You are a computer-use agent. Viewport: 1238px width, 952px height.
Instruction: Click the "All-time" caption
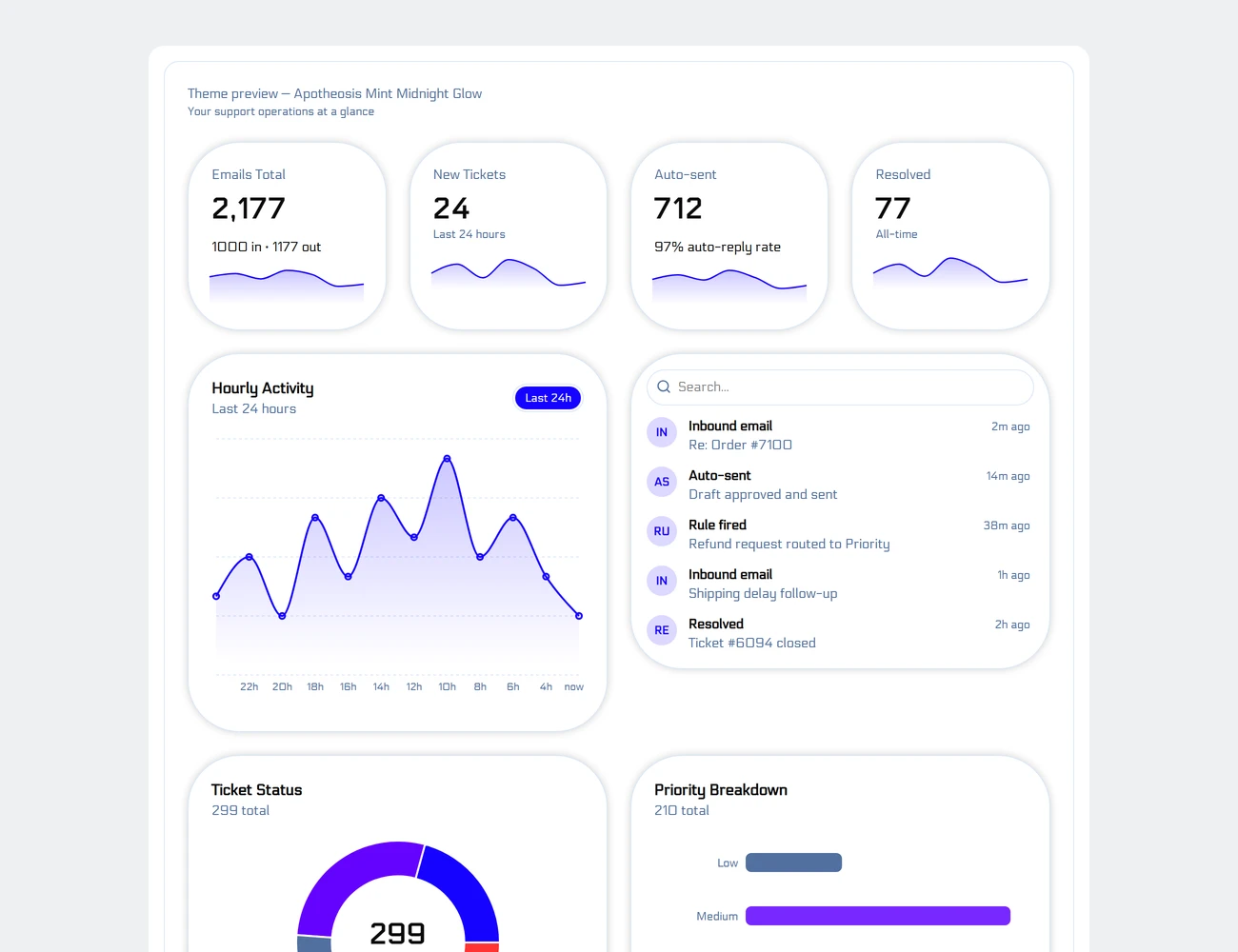pyautogui.click(x=897, y=234)
